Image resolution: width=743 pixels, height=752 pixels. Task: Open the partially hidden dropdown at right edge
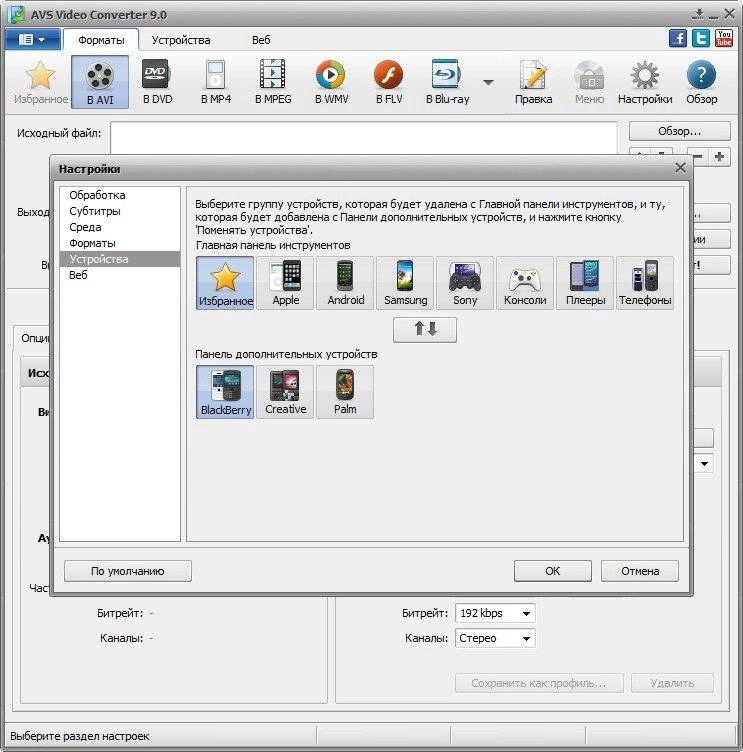[x=704, y=464]
